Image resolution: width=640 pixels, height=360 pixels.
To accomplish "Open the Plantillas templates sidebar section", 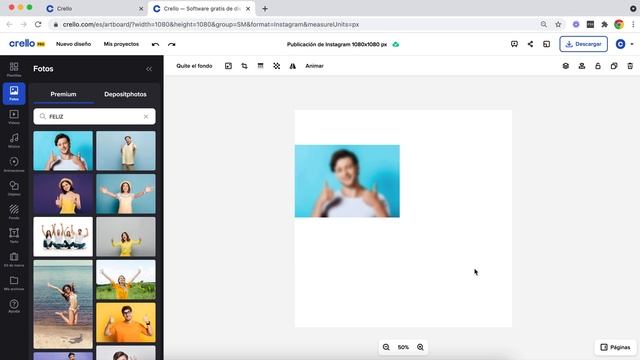I will pos(14,69).
